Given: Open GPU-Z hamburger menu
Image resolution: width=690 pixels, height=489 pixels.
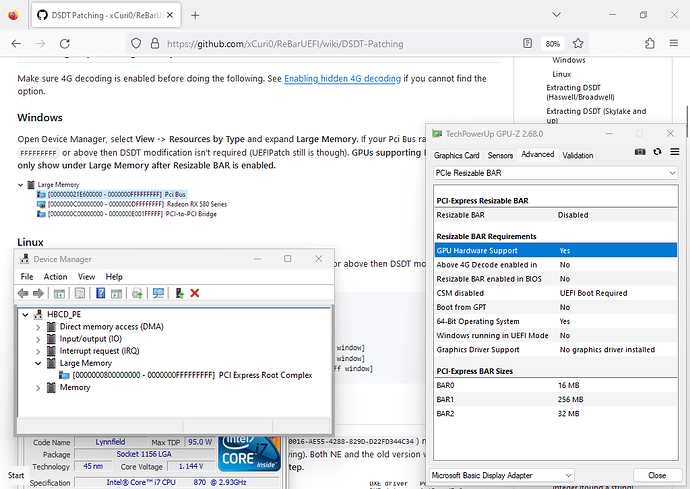Looking at the screenshot, I should click(x=675, y=152).
